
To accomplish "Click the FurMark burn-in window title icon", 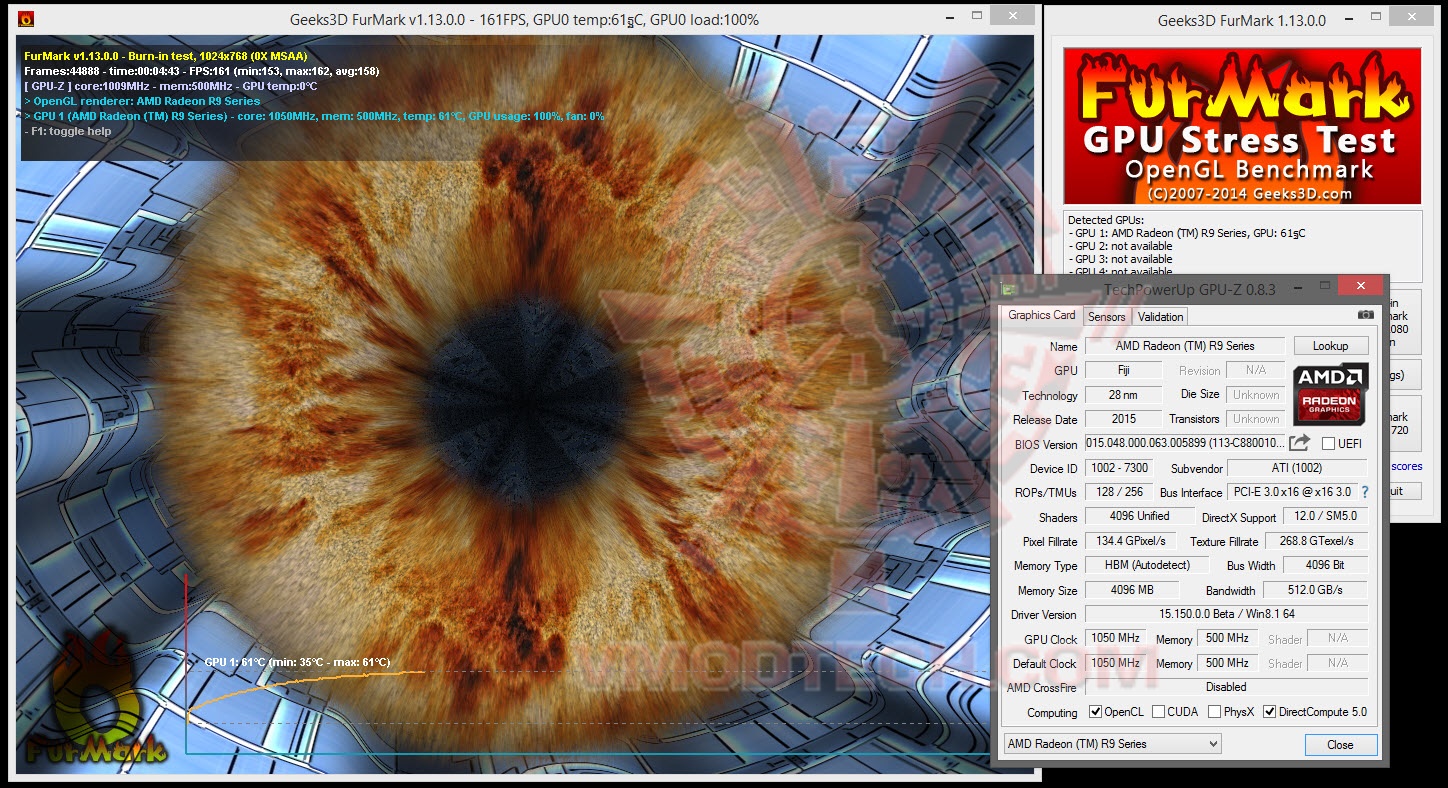I will (26, 19).
